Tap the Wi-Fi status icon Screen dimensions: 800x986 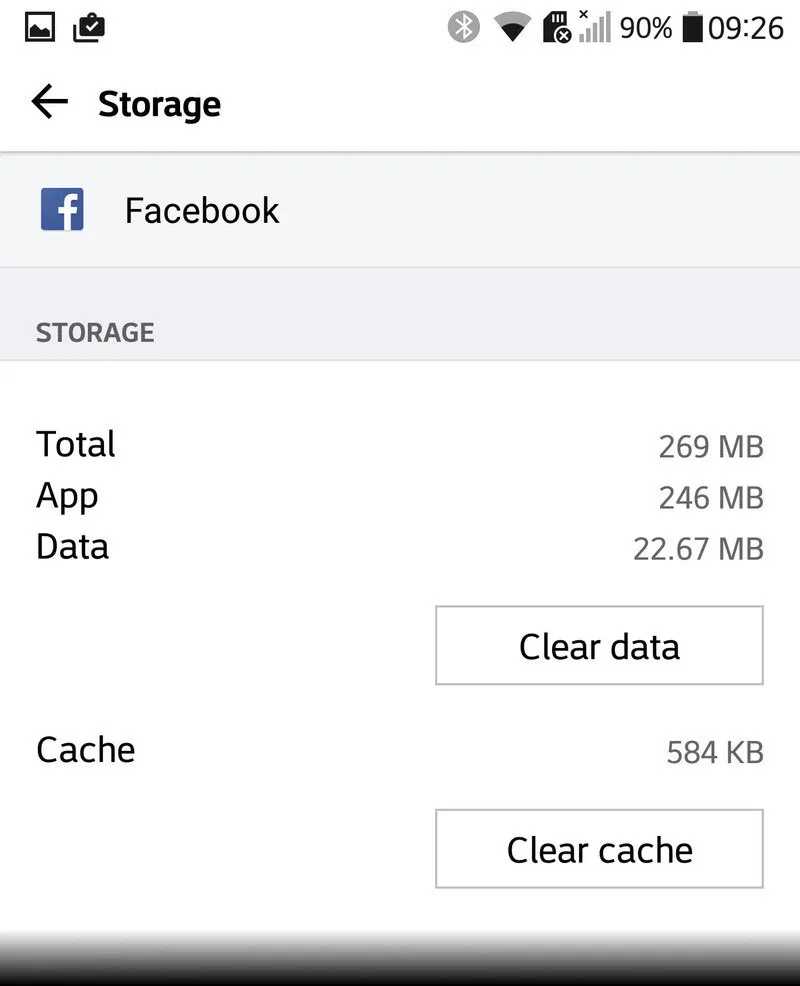coord(512,28)
